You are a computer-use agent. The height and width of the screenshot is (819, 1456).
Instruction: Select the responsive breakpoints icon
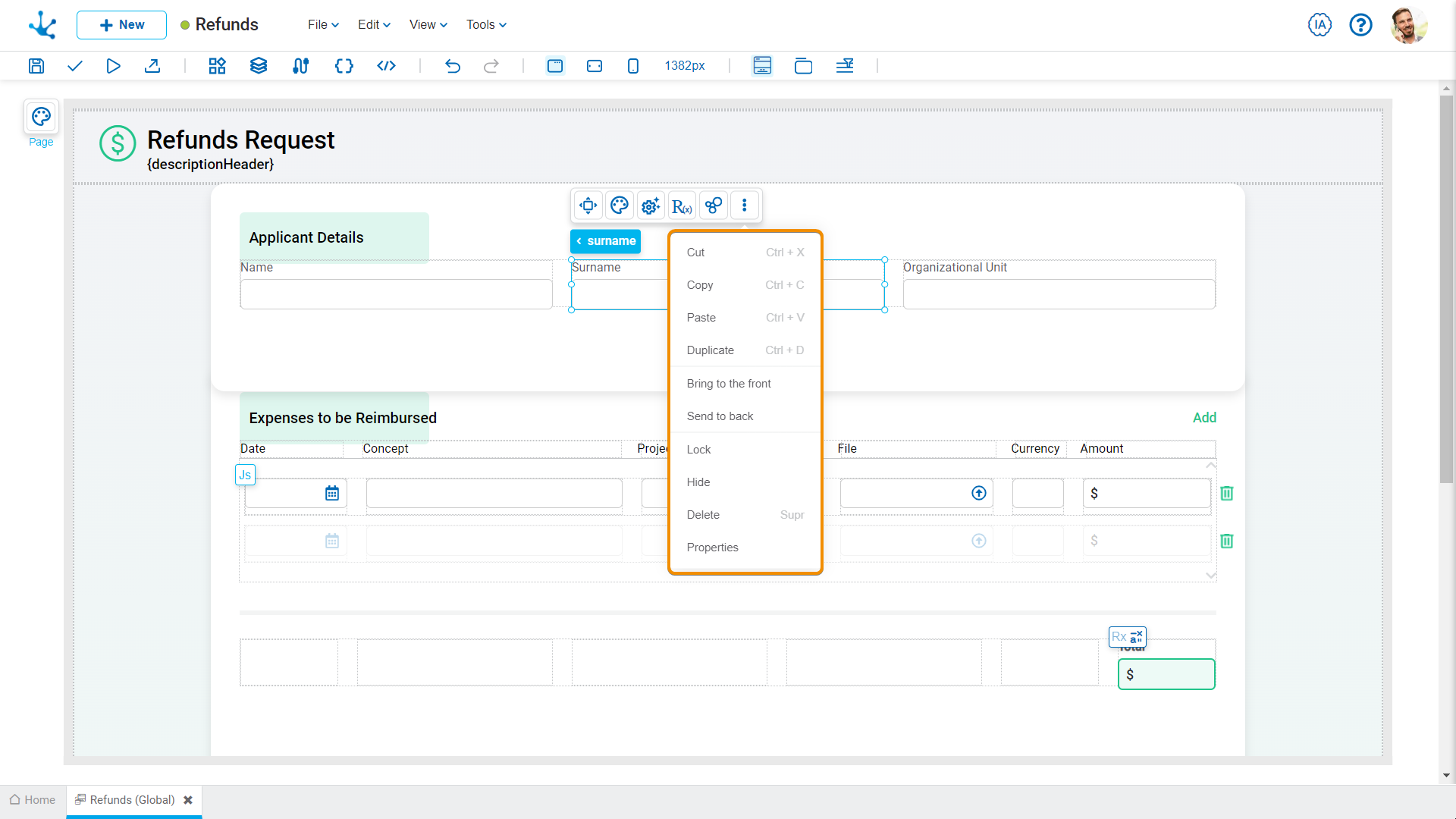pyautogui.click(x=845, y=66)
